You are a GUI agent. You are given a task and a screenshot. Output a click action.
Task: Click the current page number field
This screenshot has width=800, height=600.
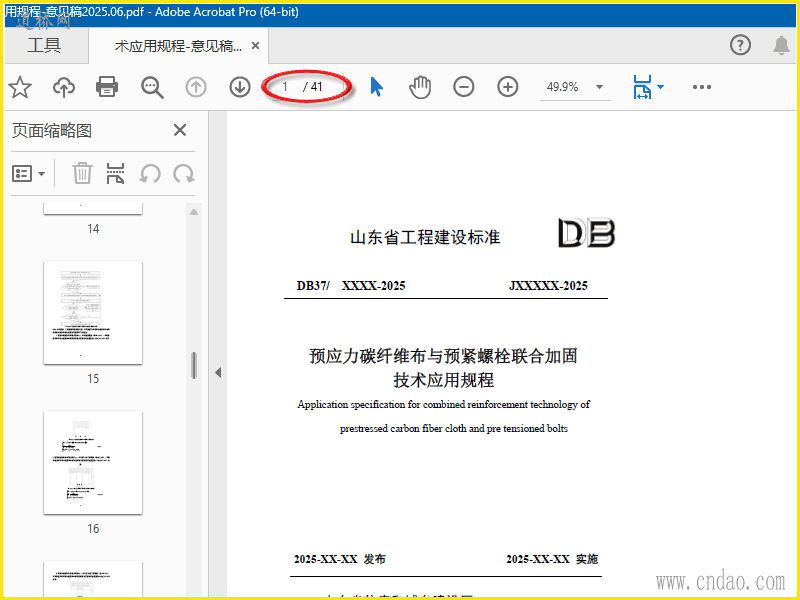285,87
